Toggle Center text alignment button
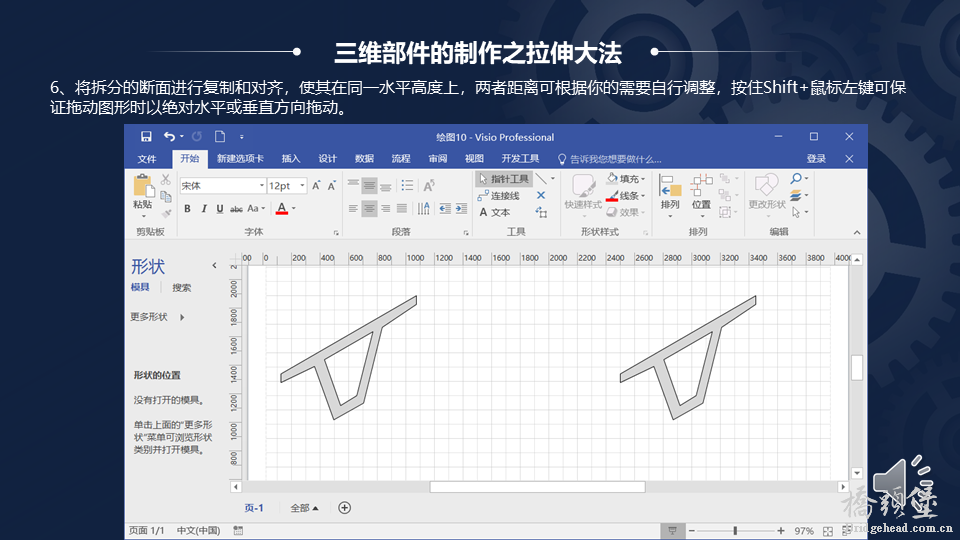This screenshot has width=960, height=540. click(369, 209)
